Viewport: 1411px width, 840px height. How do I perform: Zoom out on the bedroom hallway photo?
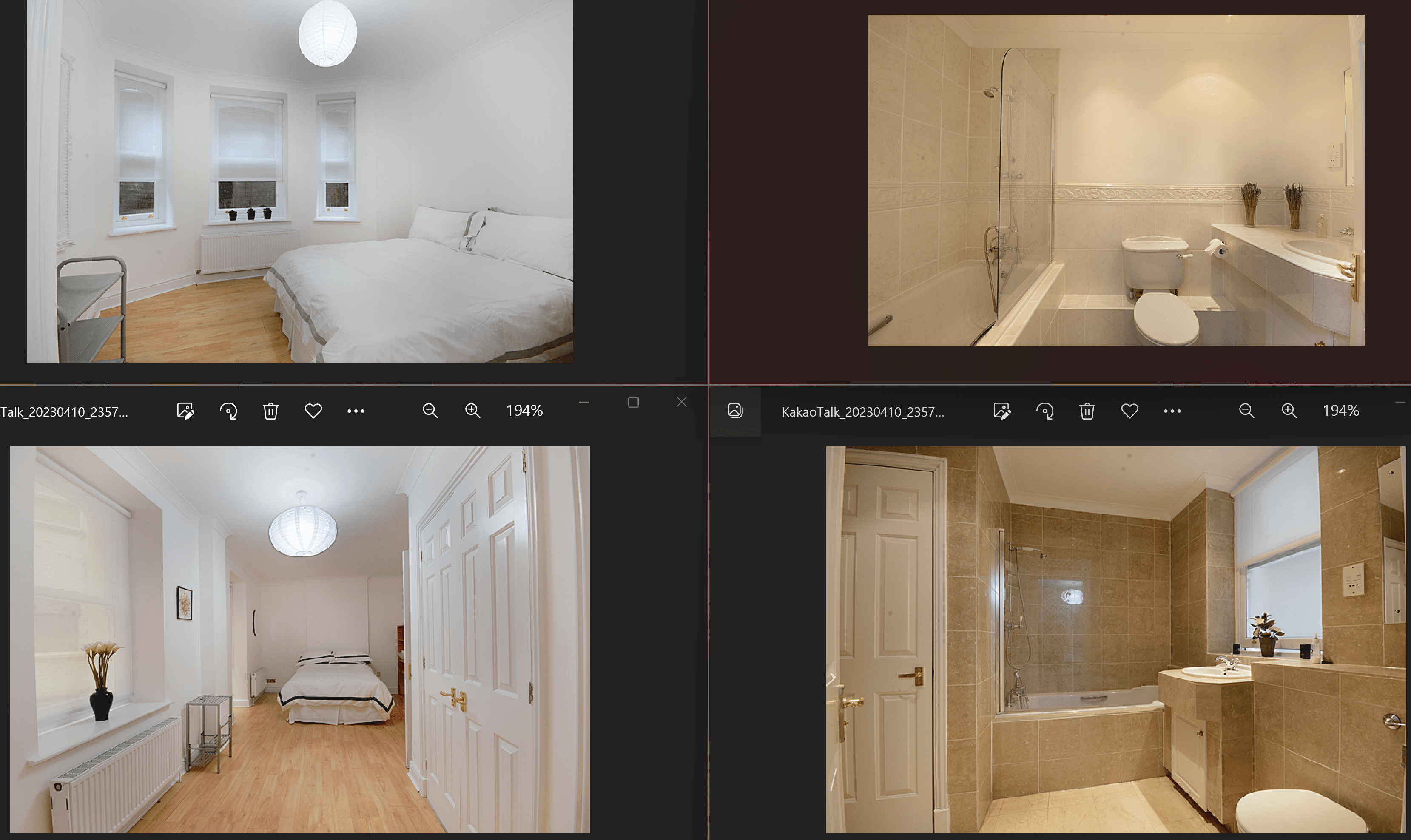(x=430, y=411)
